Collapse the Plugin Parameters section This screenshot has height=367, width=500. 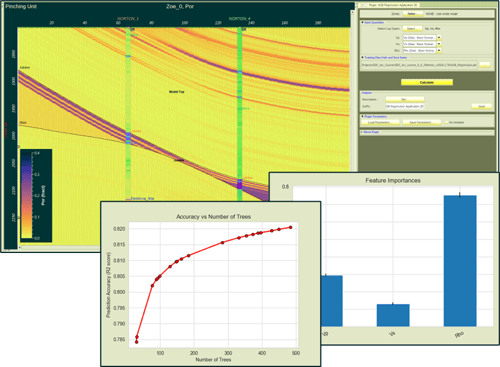(x=363, y=116)
